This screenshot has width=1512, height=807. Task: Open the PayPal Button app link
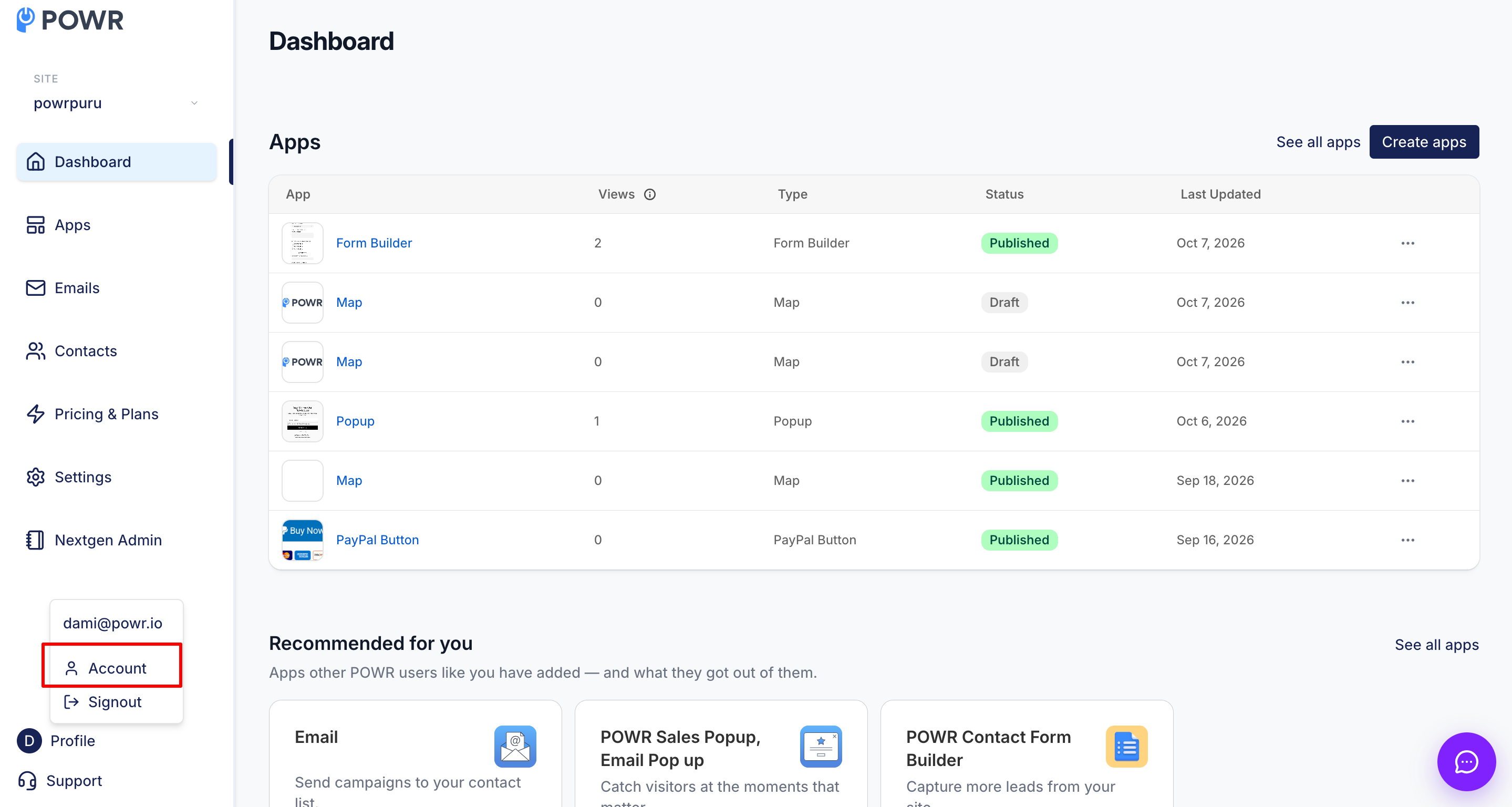pyautogui.click(x=377, y=540)
